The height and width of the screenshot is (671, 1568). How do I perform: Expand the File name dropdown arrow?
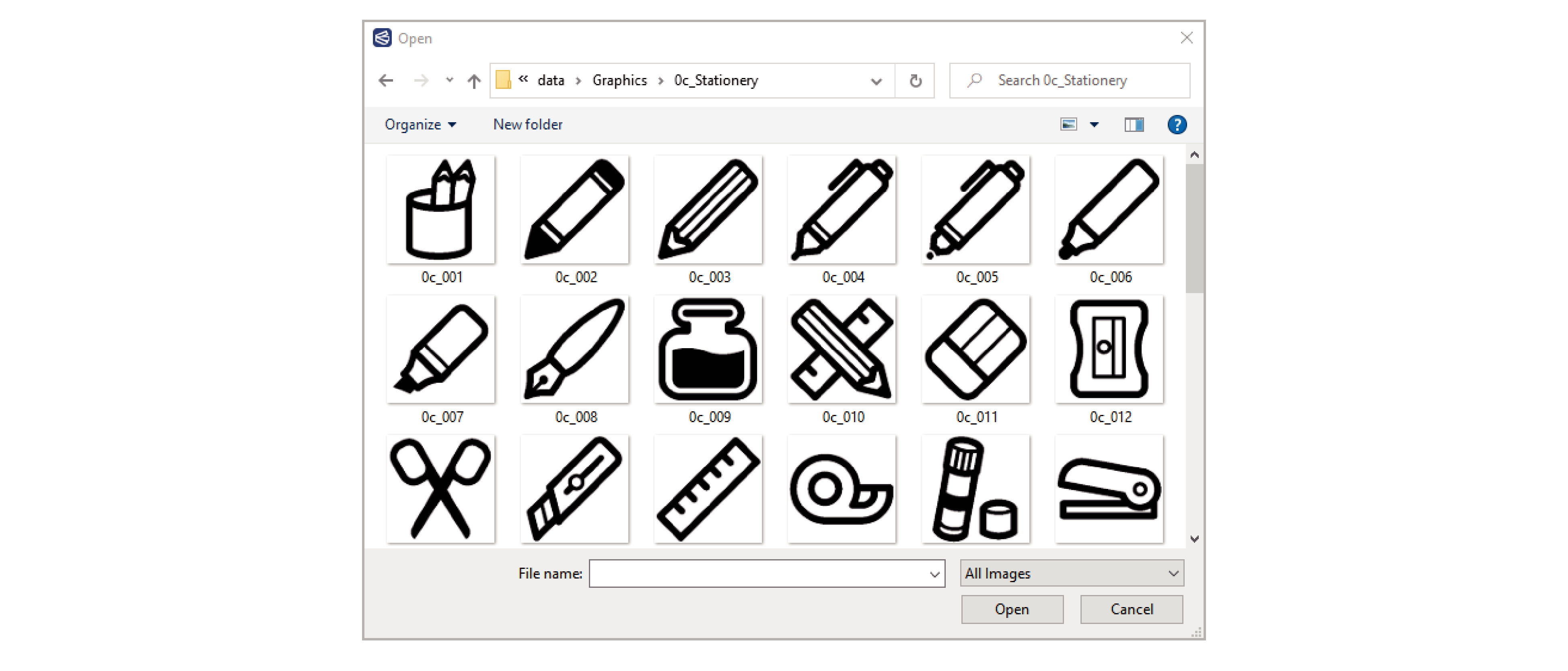[934, 574]
